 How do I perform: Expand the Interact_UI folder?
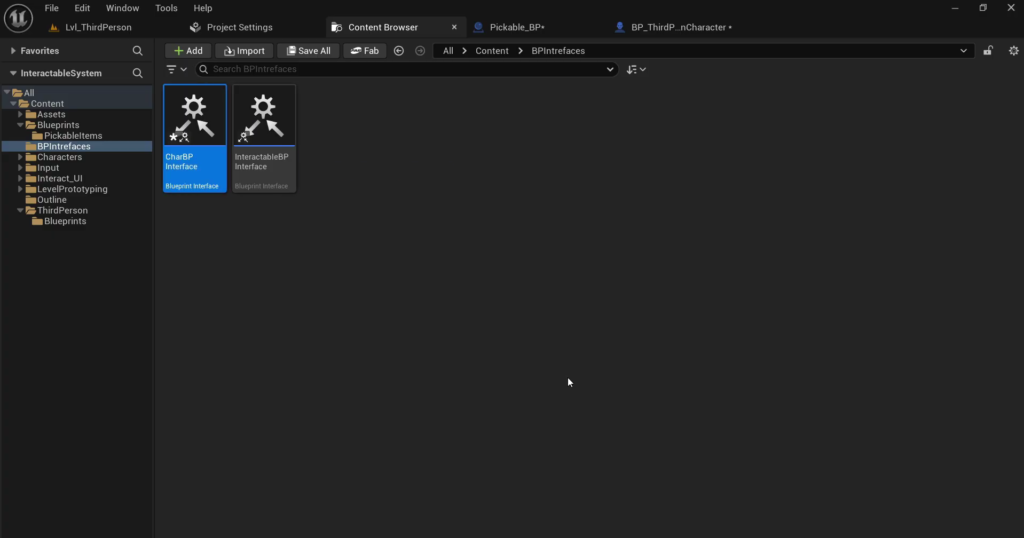tap(20, 178)
